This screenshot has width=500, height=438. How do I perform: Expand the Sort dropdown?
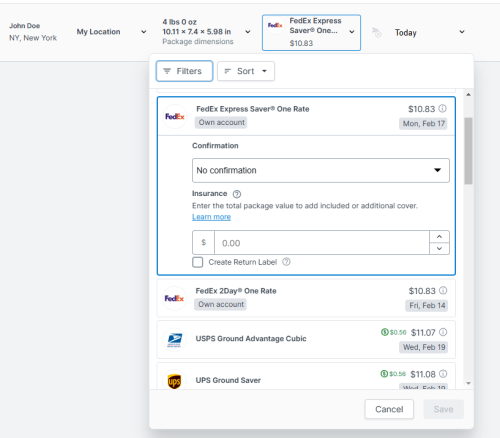[246, 71]
